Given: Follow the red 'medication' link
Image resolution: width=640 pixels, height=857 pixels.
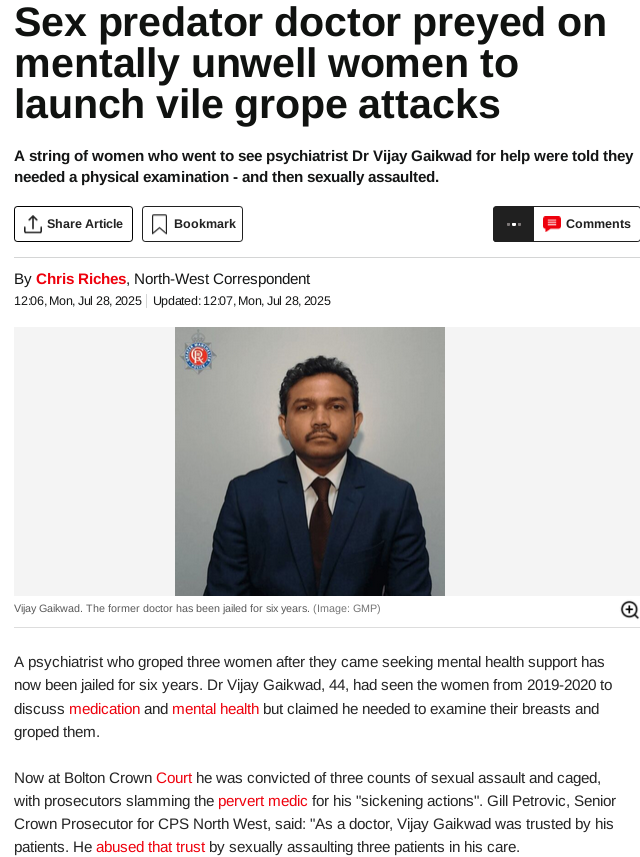Looking at the screenshot, I should (x=104, y=709).
